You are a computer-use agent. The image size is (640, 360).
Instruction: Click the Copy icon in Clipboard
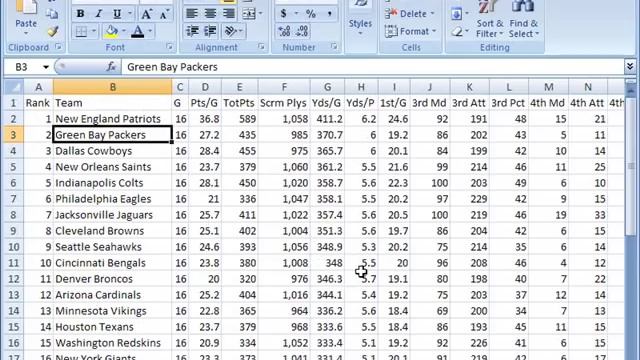click(x=52, y=14)
